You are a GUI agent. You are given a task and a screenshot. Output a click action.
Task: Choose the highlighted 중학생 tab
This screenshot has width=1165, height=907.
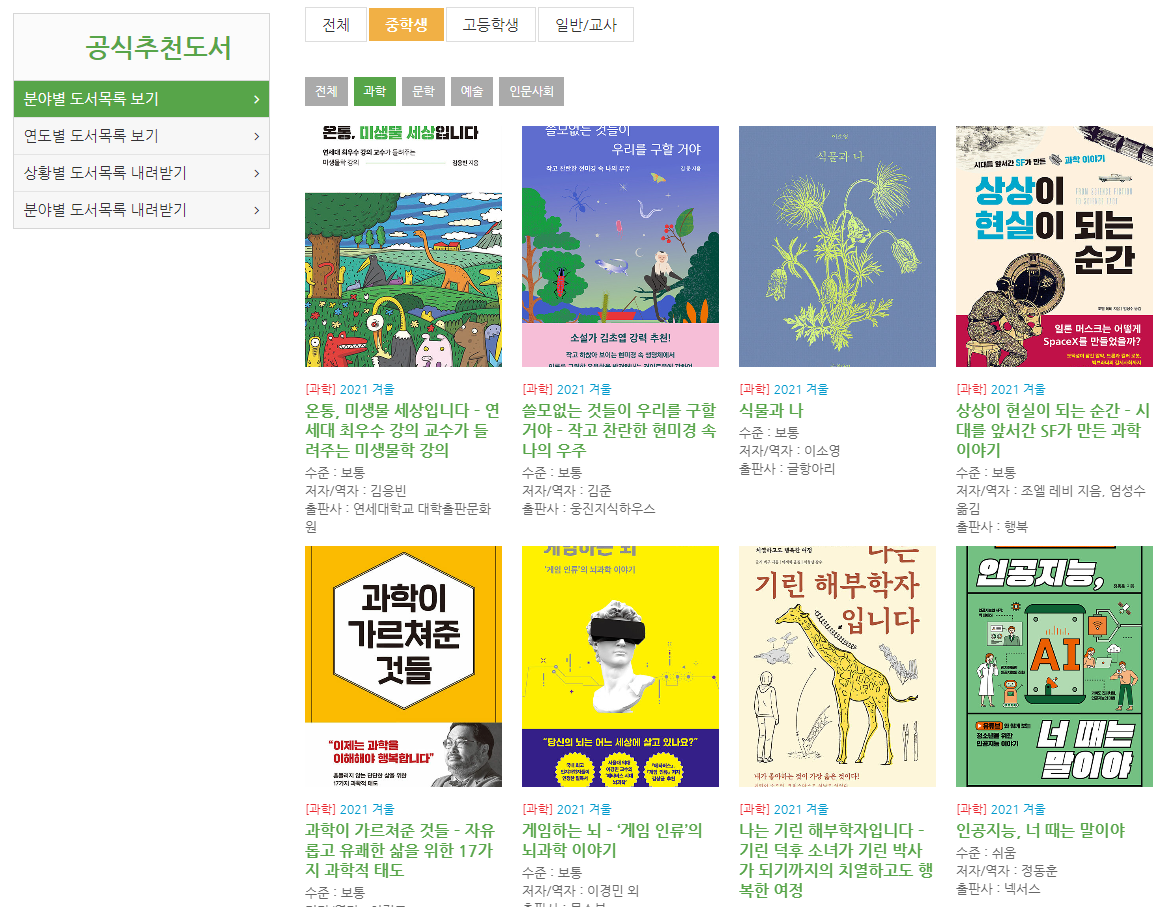(x=406, y=25)
